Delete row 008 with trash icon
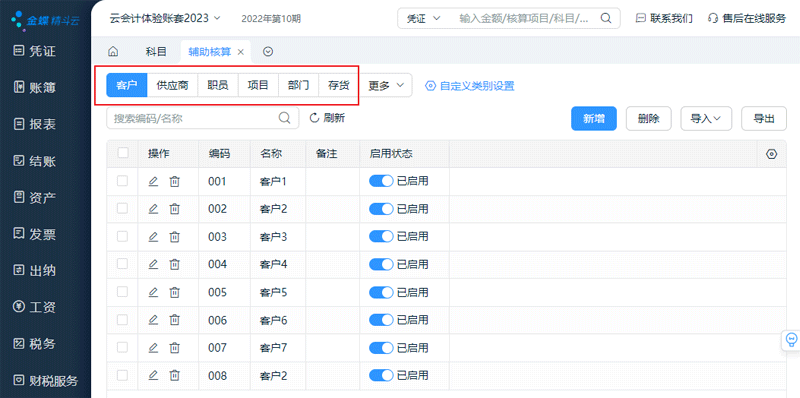 point(174,376)
